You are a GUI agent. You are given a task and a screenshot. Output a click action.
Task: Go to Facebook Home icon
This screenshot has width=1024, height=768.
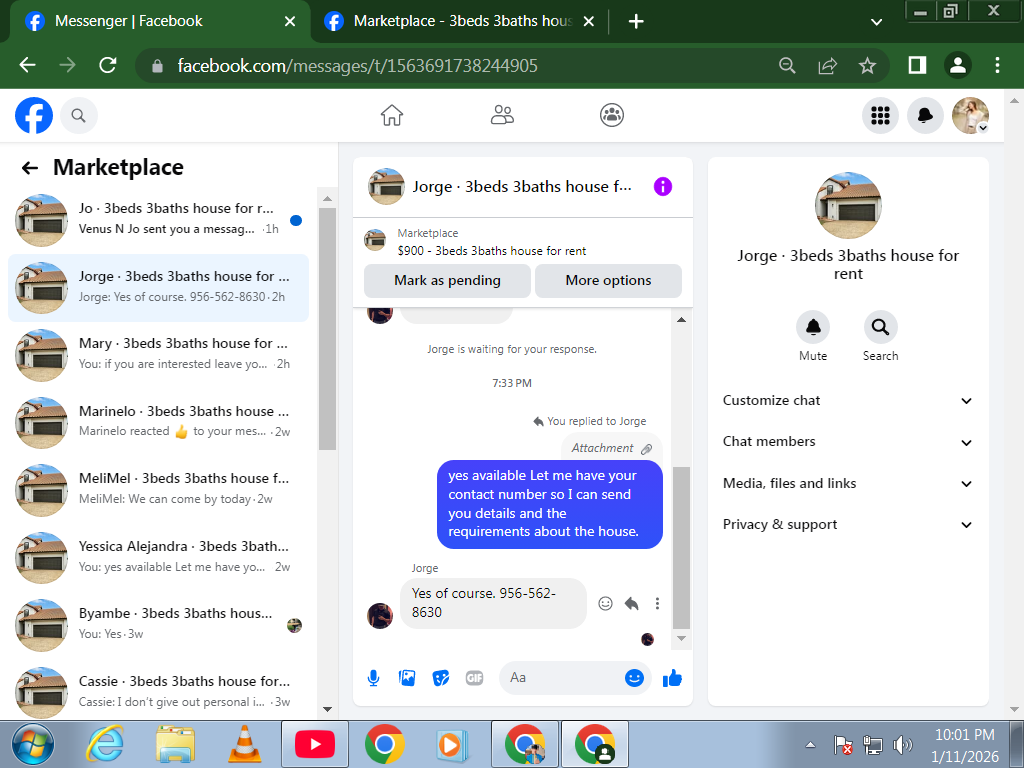click(x=392, y=116)
